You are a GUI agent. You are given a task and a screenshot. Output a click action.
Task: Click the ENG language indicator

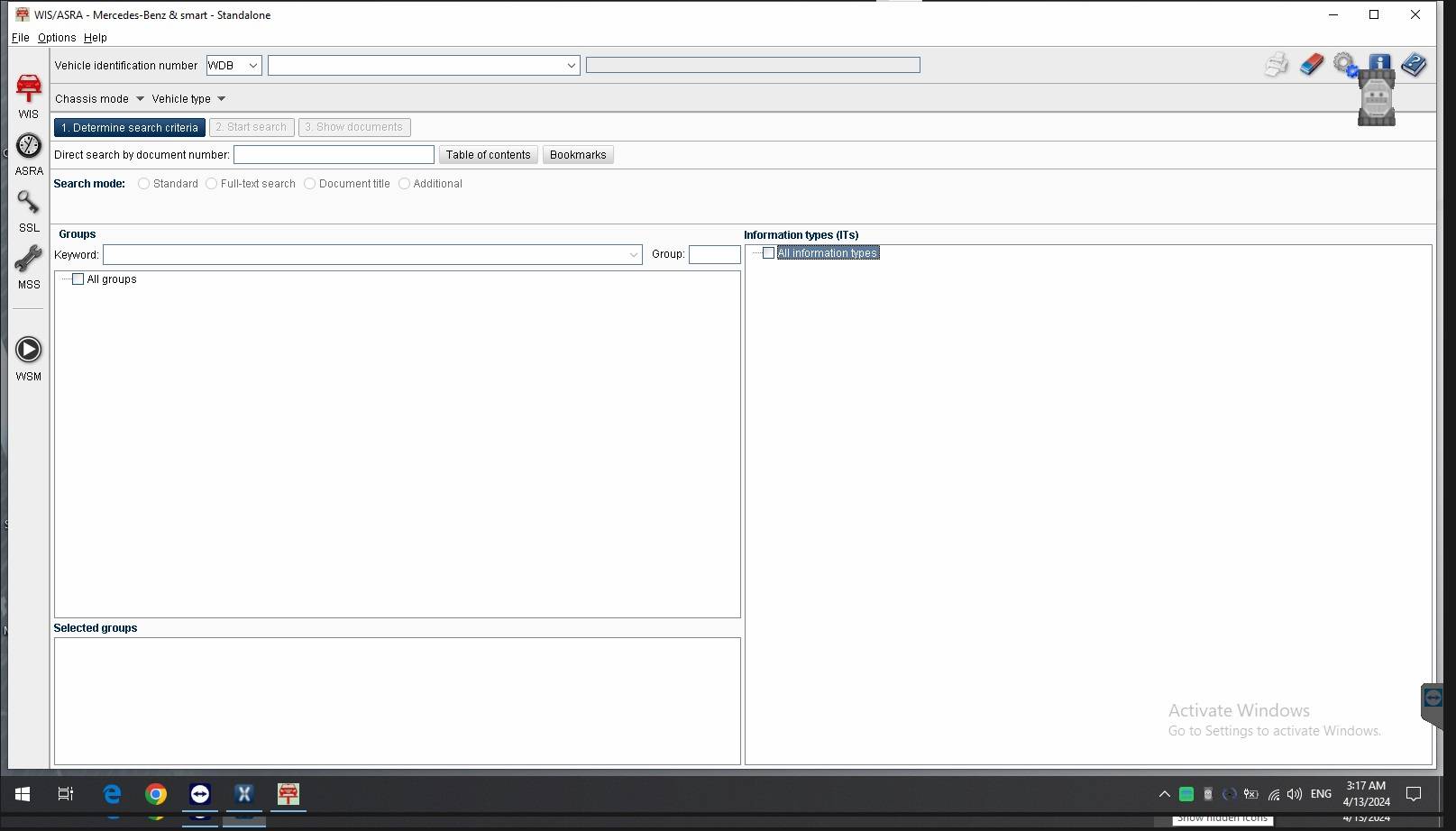[x=1321, y=794]
